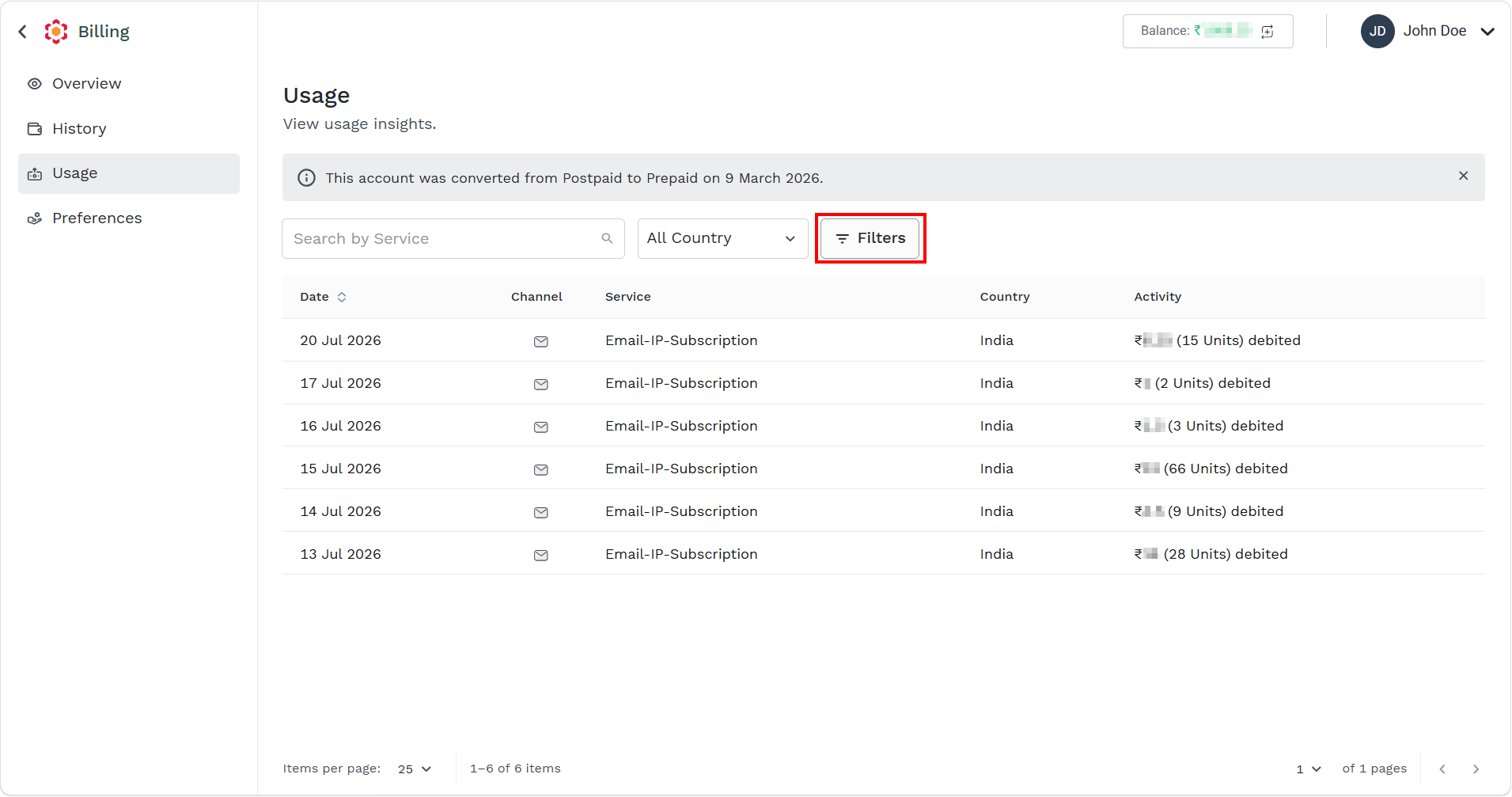Click the back arrow next to Billing

point(23,32)
